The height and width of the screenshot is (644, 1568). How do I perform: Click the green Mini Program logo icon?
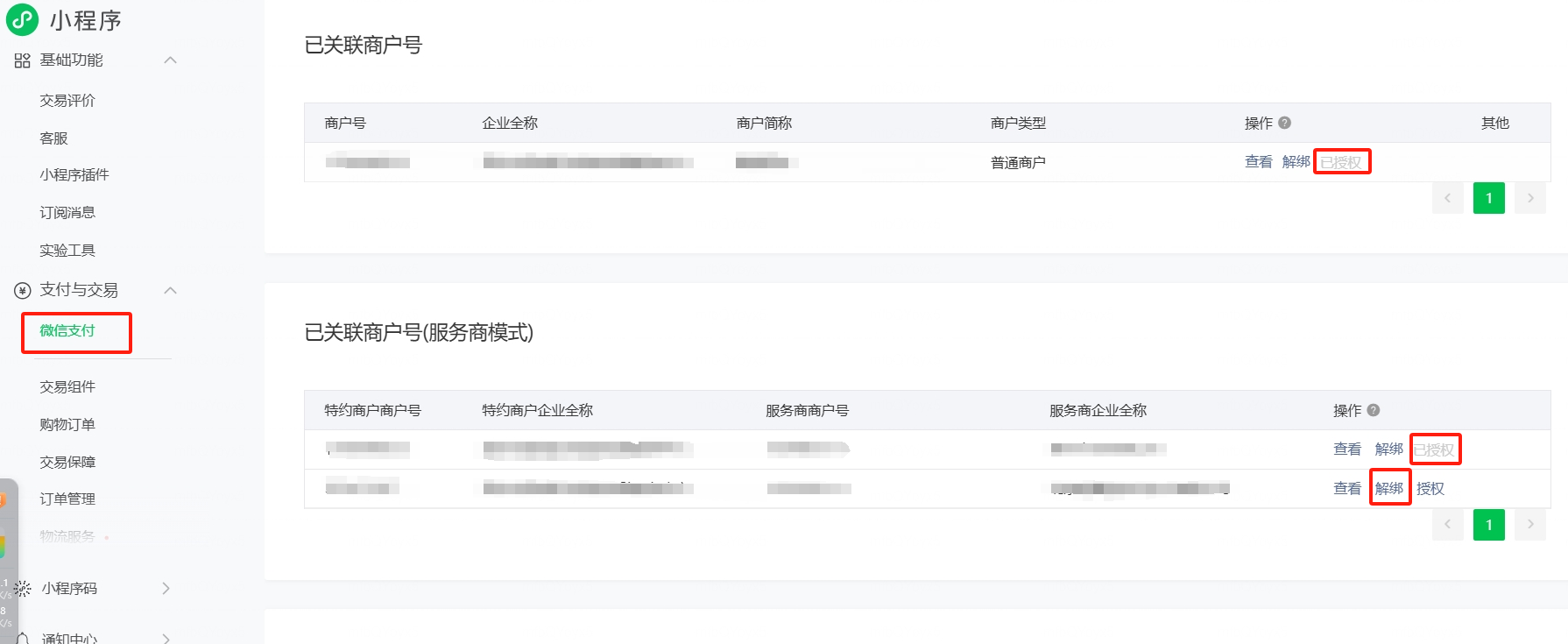point(22,19)
